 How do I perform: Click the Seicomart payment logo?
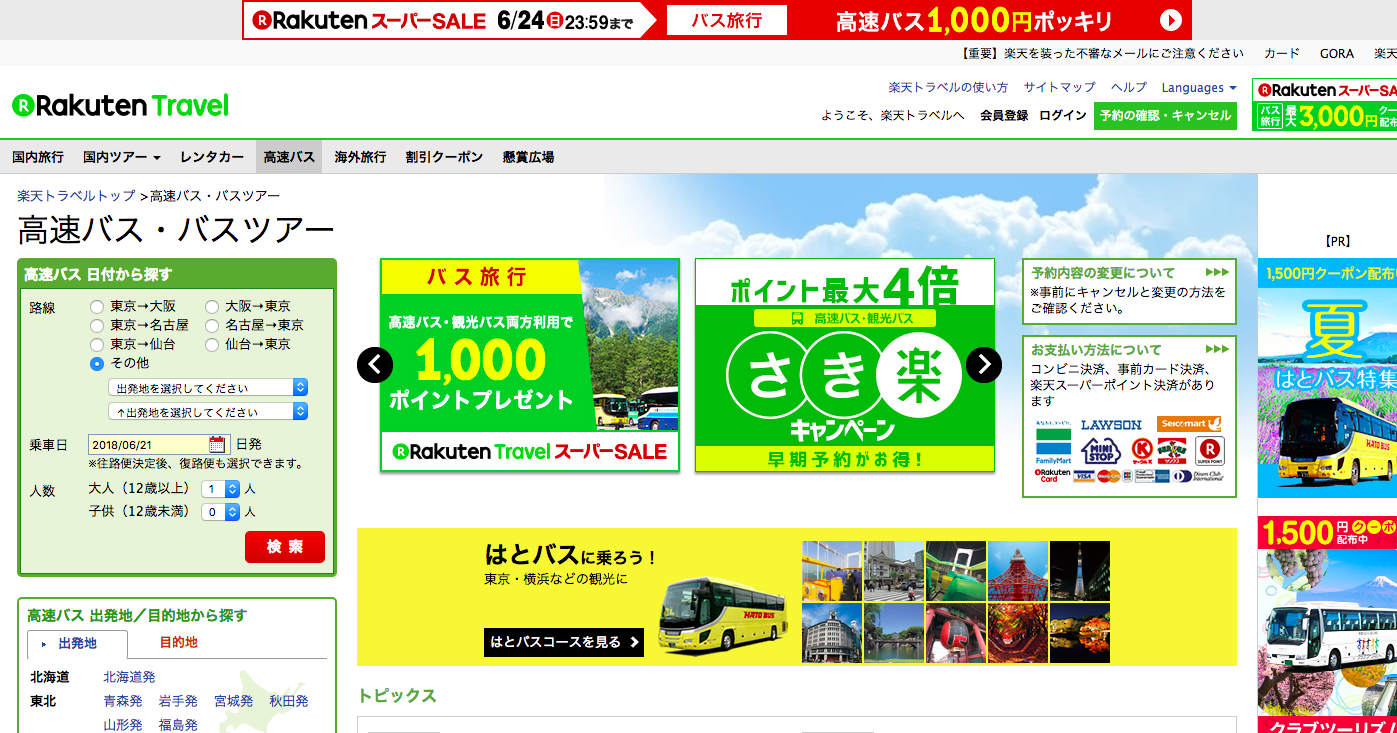coord(1189,424)
